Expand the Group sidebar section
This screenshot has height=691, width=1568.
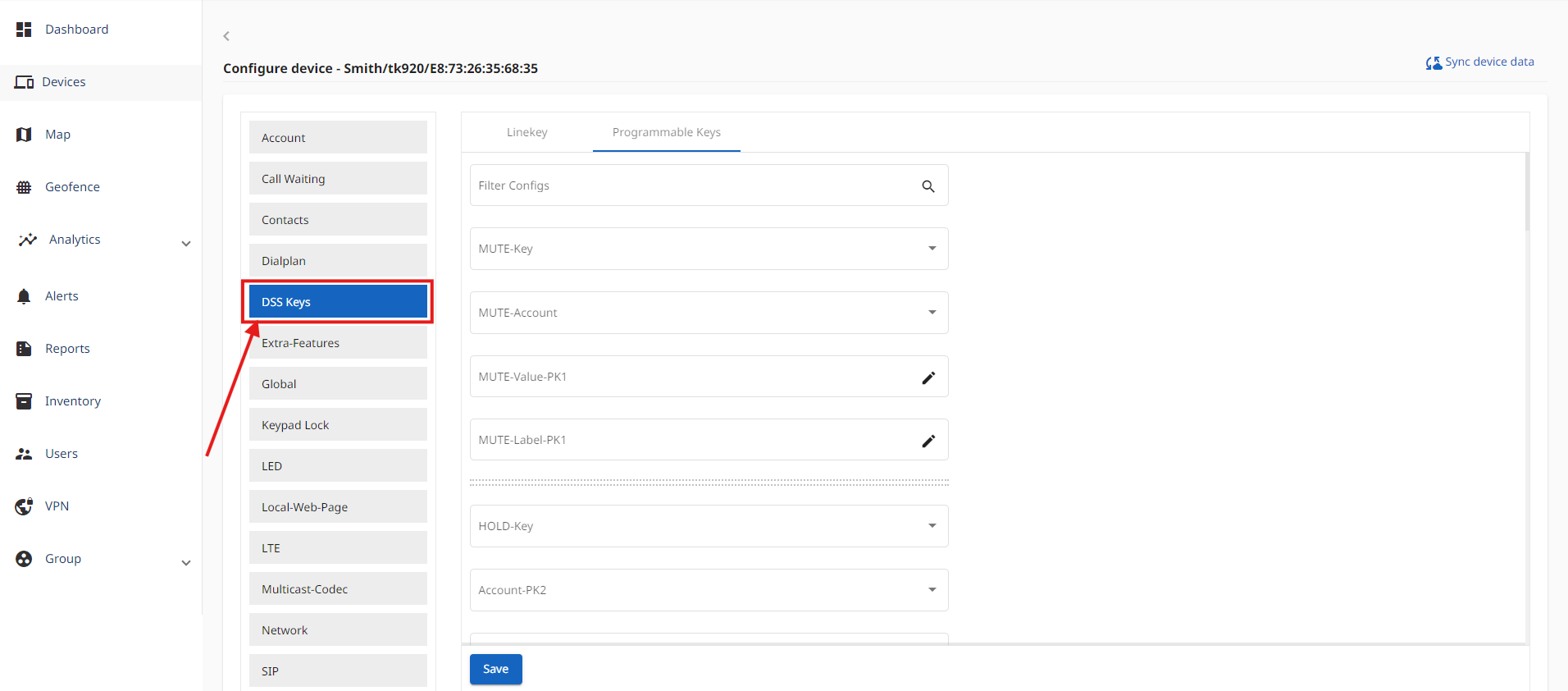tap(186, 563)
